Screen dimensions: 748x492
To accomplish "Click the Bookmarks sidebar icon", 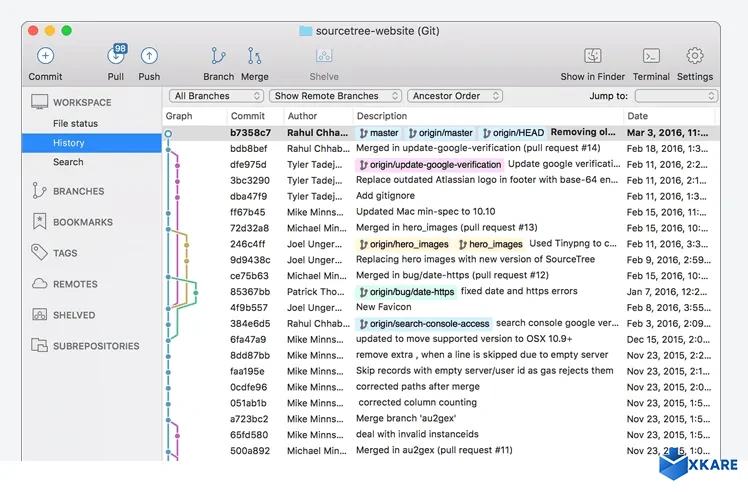I will (x=39, y=221).
